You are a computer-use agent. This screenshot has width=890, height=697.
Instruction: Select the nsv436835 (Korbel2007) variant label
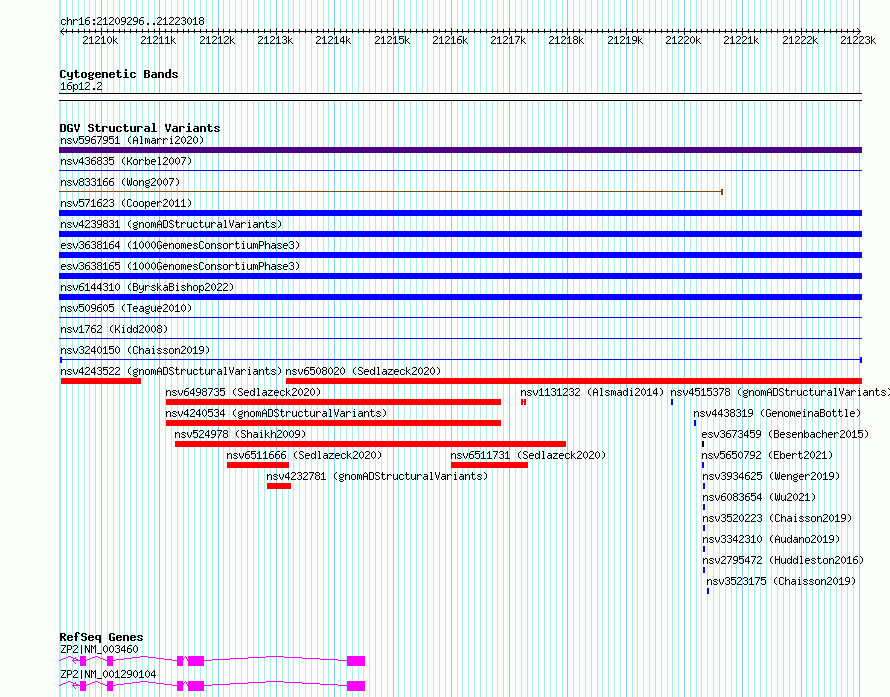[x=126, y=161]
